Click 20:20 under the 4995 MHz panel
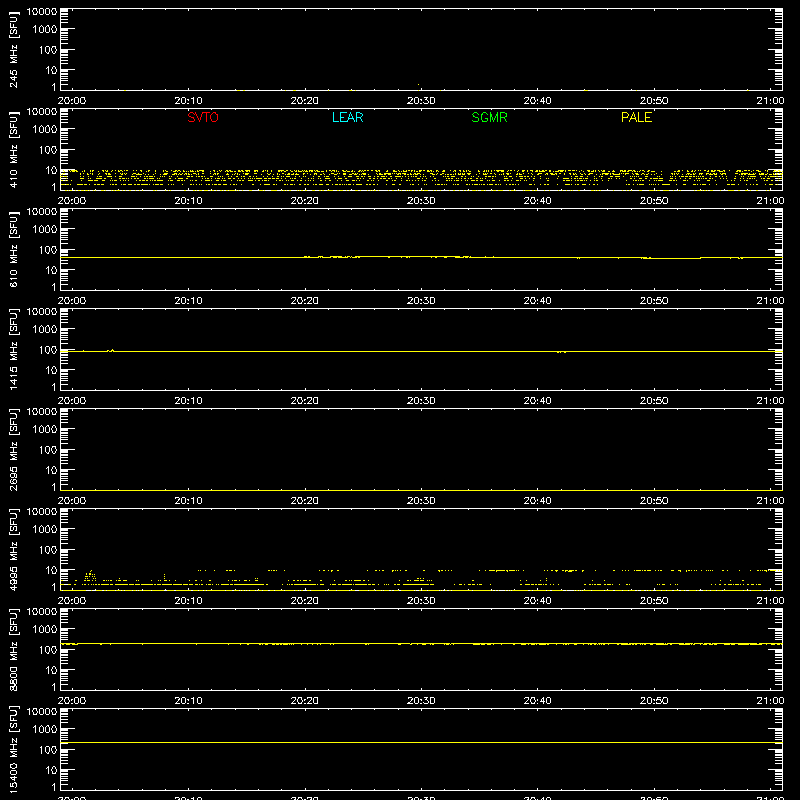The image size is (800, 800). click(x=305, y=601)
